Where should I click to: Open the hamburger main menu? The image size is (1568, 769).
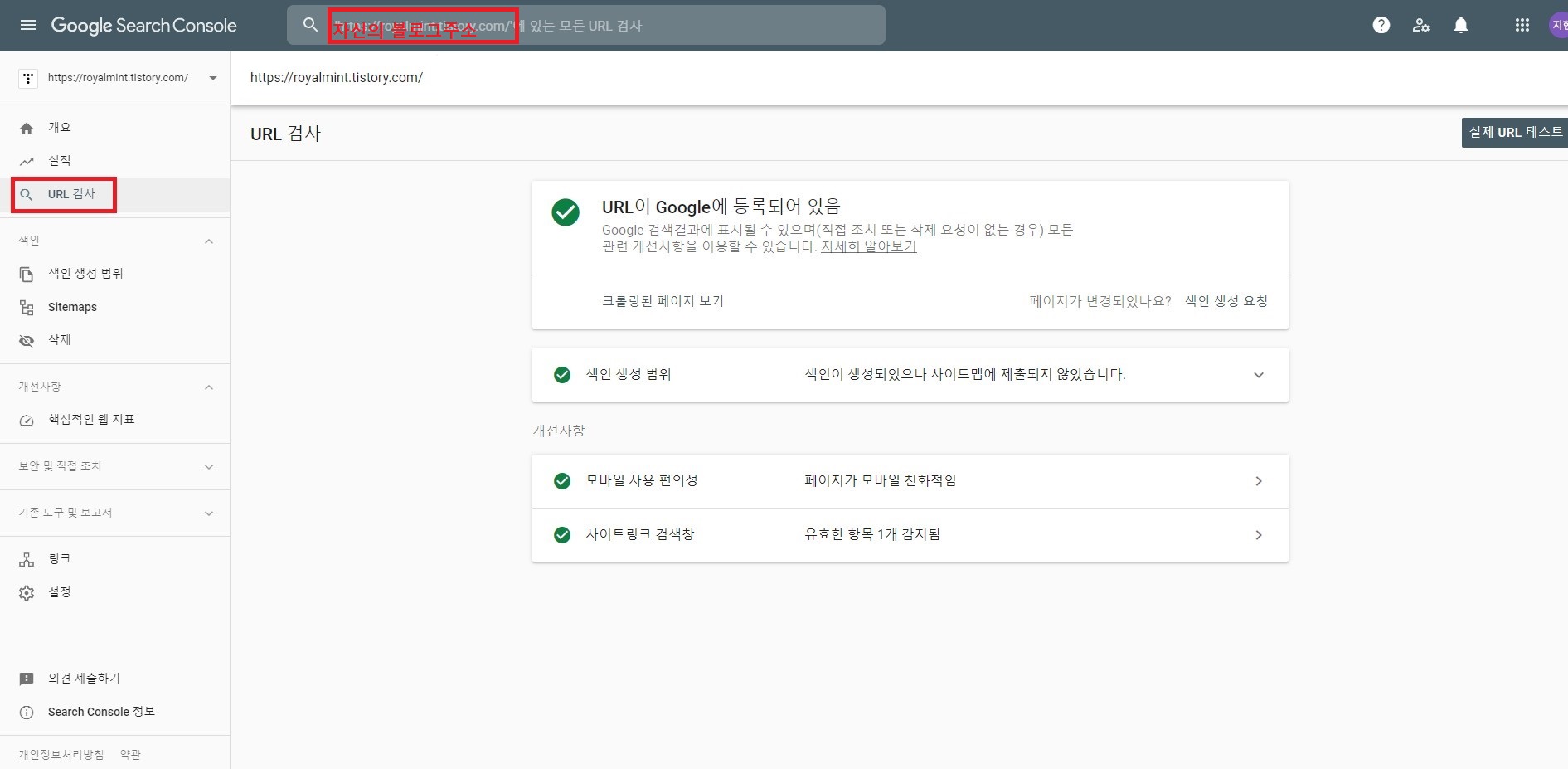point(27,25)
